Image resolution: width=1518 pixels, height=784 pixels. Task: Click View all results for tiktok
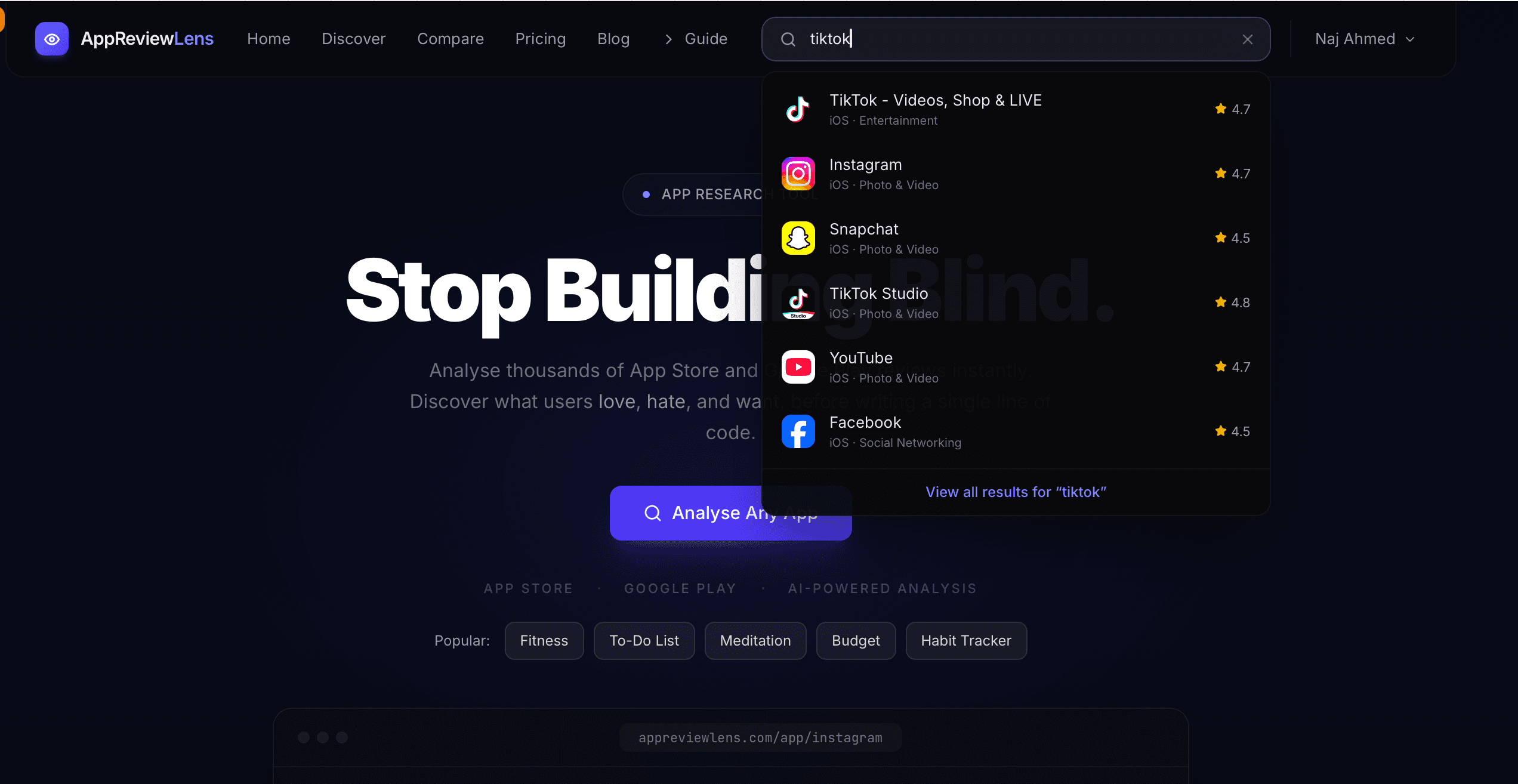[1016, 492]
